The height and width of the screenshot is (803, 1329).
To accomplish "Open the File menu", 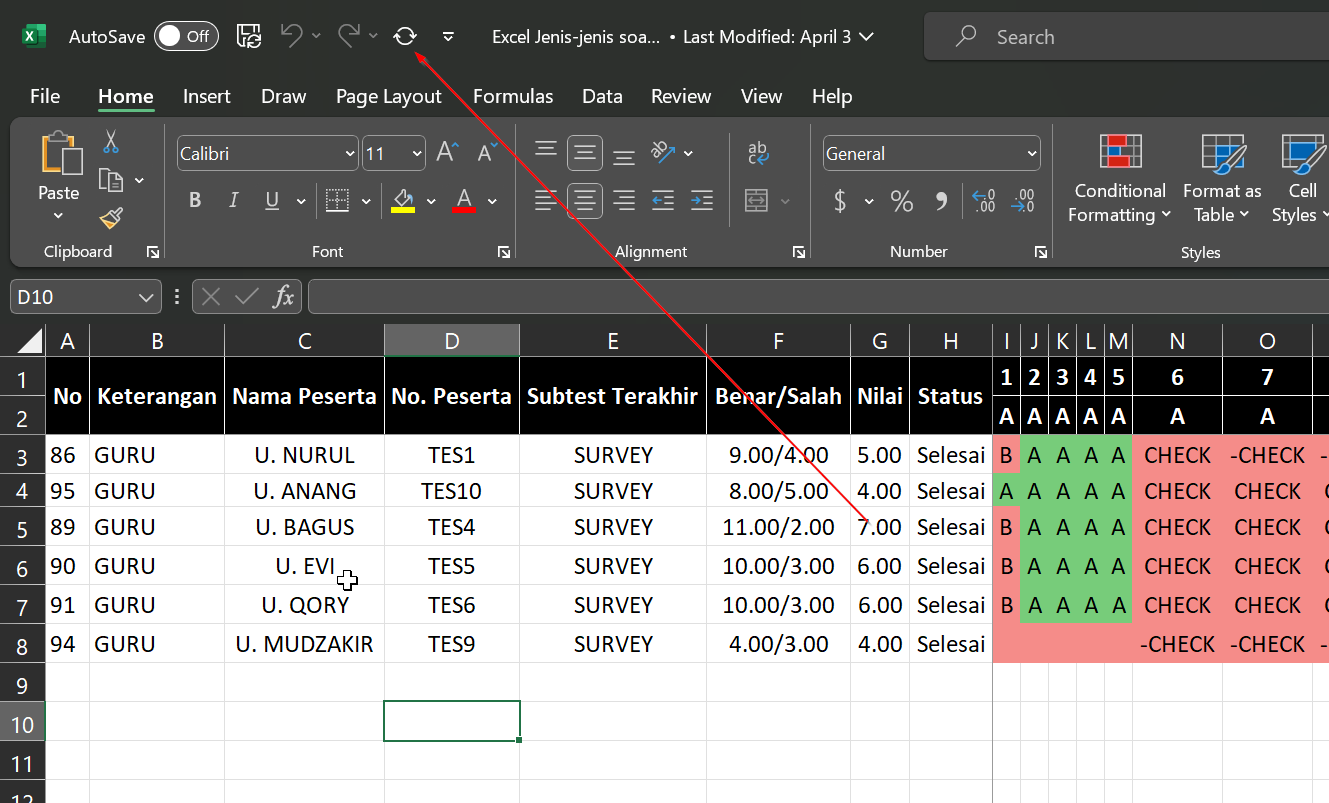I will click(x=45, y=96).
